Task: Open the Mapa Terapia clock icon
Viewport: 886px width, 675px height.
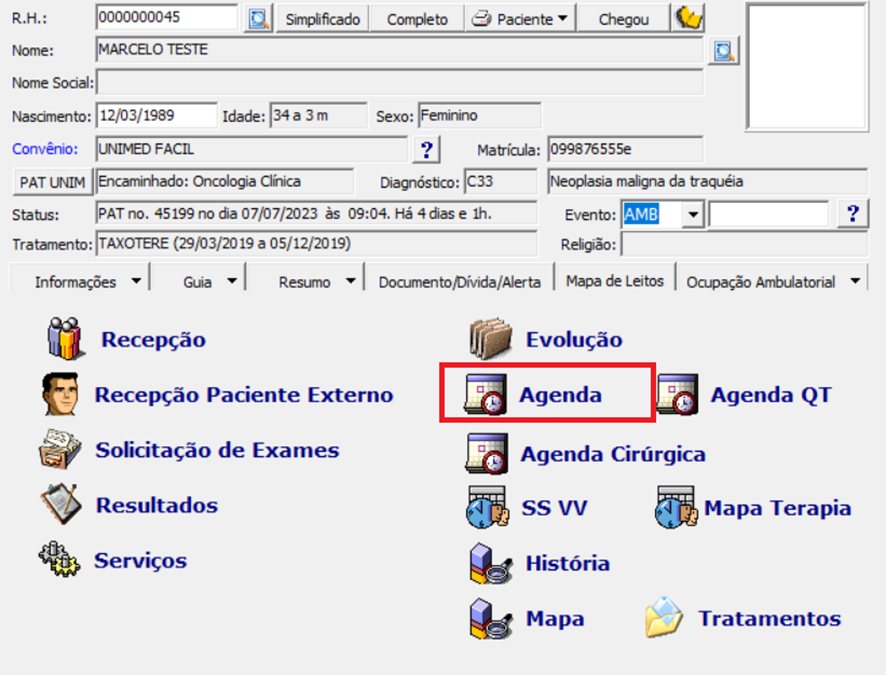Action: click(675, 507)
